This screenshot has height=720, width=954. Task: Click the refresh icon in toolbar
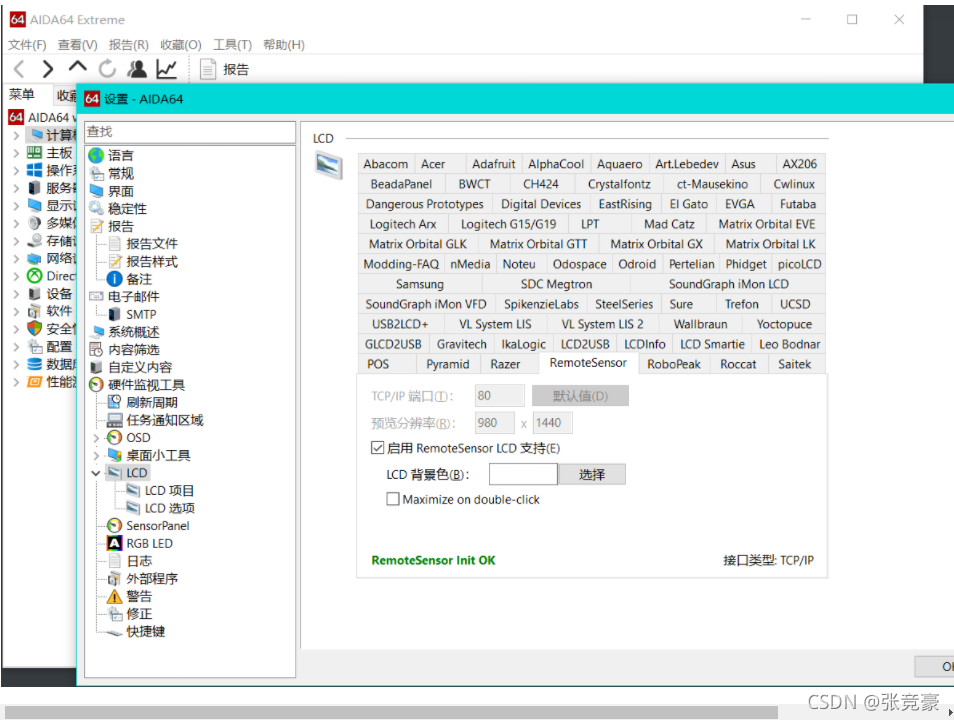(x=107, y=69)
